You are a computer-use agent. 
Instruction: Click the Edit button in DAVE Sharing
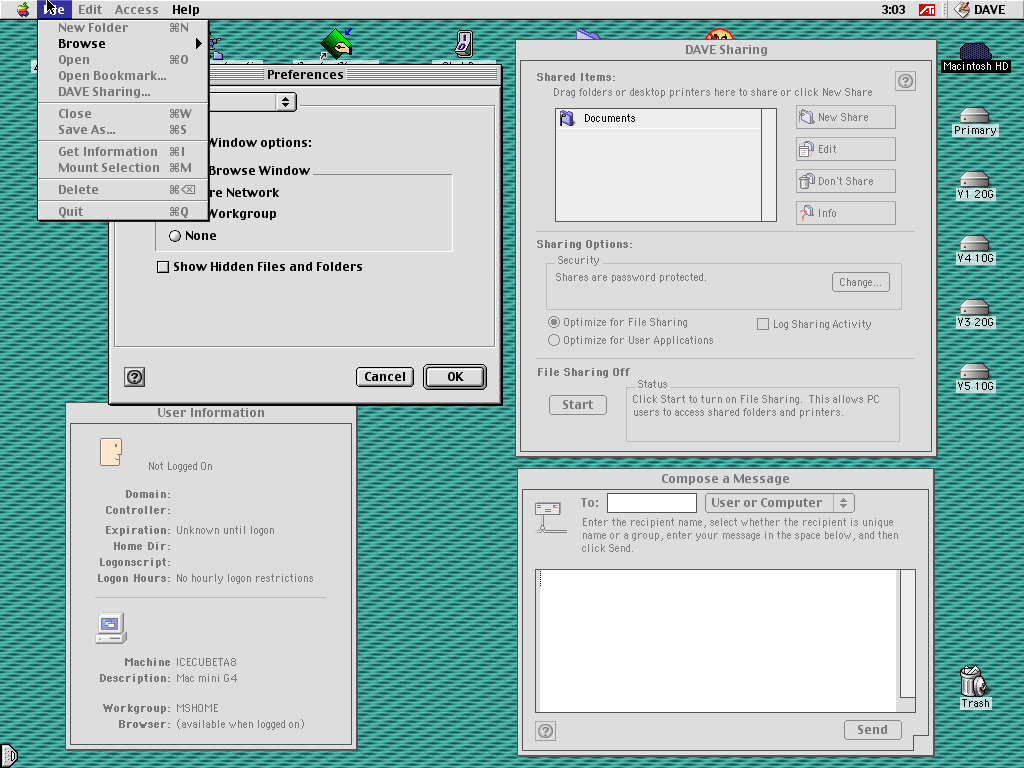[846, 150]
